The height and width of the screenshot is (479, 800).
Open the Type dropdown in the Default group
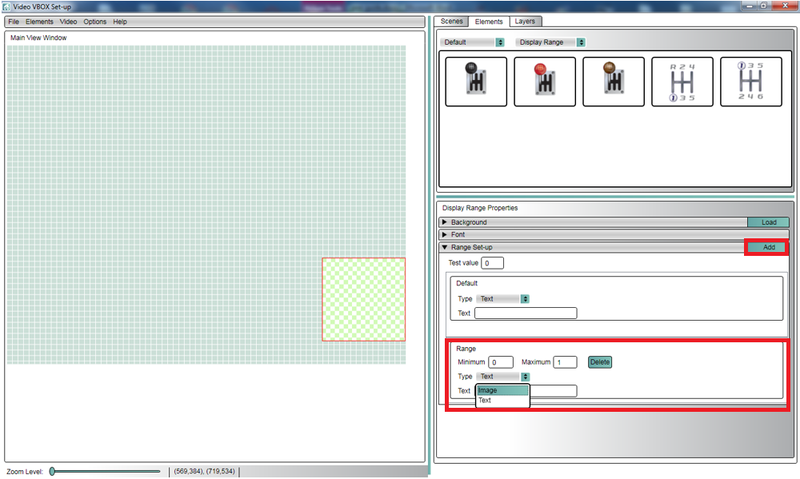[502, 298]
